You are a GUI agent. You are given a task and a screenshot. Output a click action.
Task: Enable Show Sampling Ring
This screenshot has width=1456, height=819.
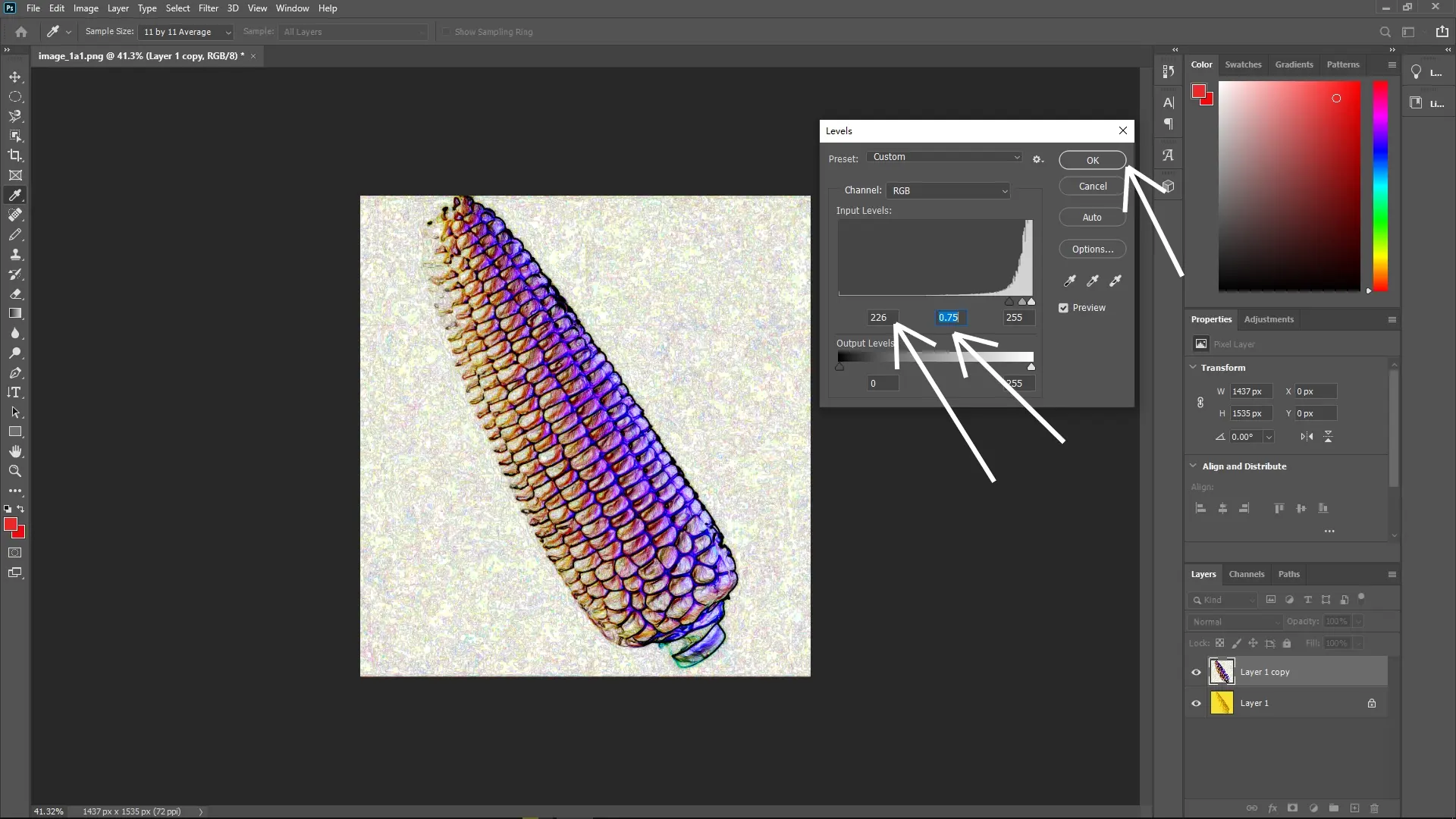[447, 31]
